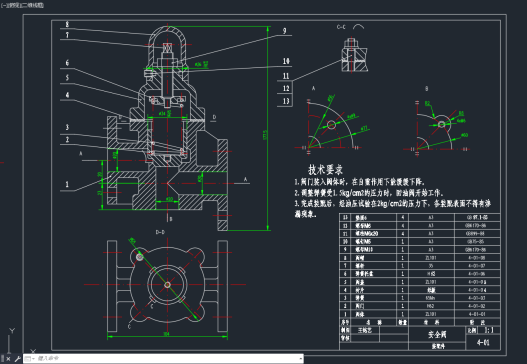Select balloon number '12' stacked label
The height and width of the screenshot is (364, 527).
pos(286,88)
